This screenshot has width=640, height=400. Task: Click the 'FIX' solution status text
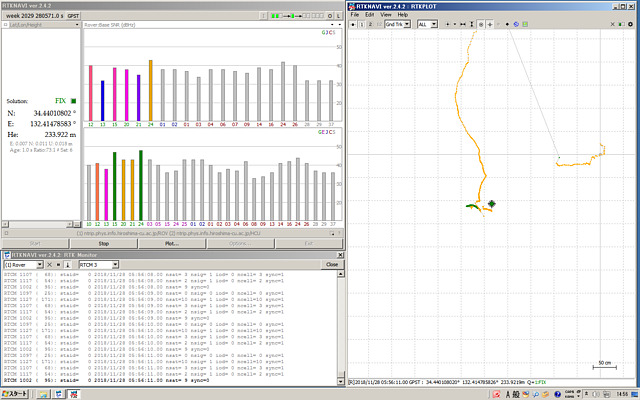tap(60, 101)
